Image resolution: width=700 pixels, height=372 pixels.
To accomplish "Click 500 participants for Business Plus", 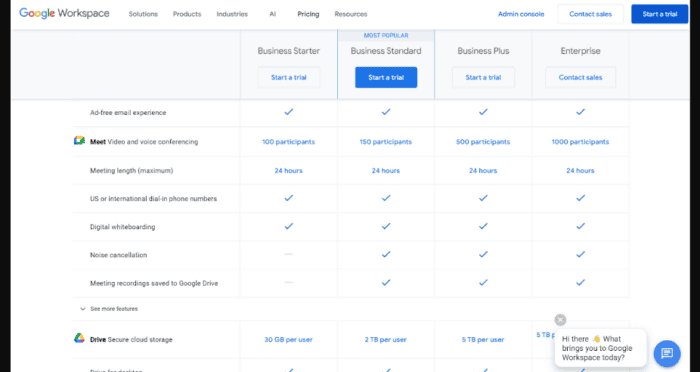I will point(483,142).
